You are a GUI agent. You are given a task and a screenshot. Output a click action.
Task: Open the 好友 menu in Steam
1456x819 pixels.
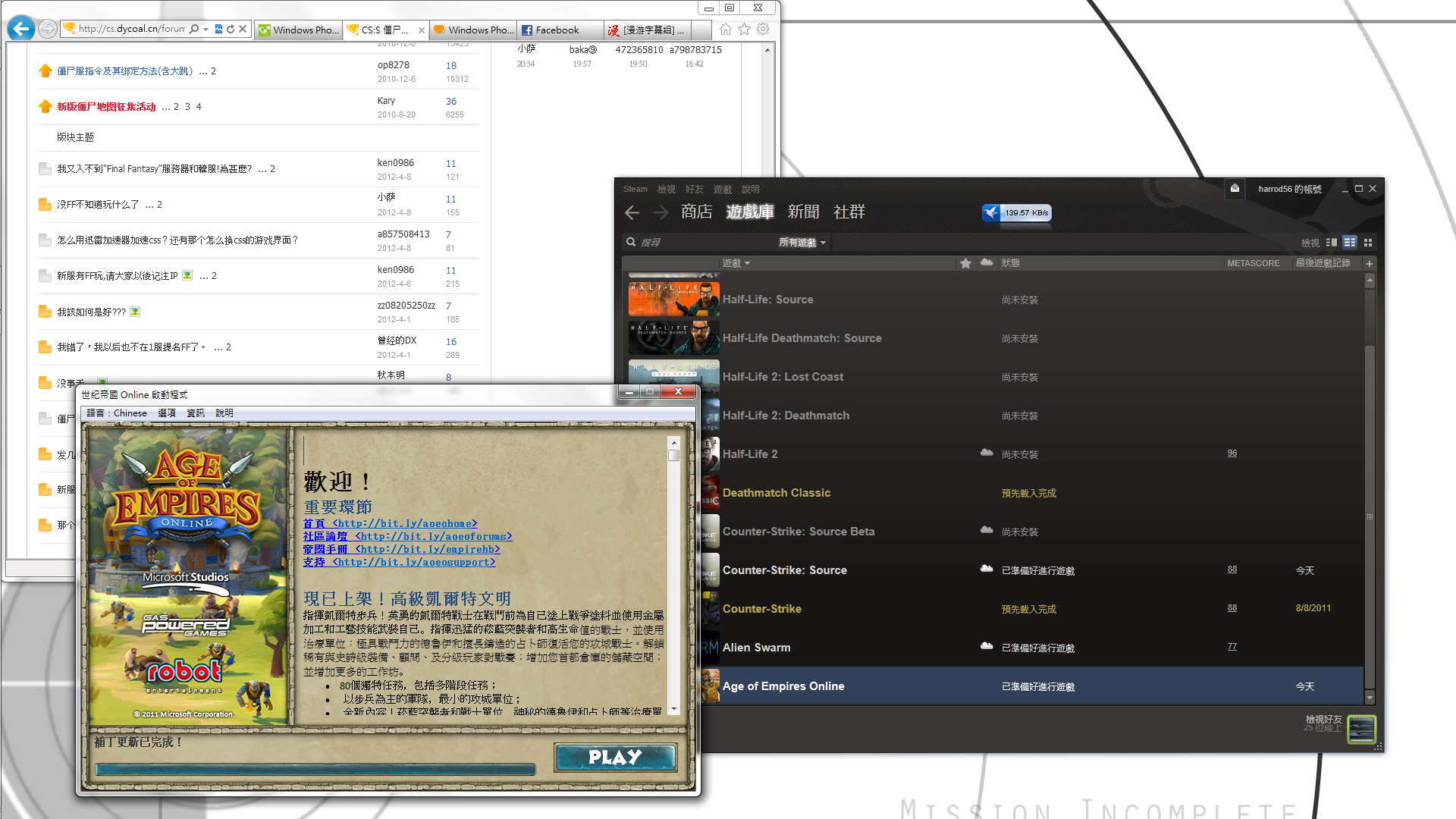click(x=695, y=189)
